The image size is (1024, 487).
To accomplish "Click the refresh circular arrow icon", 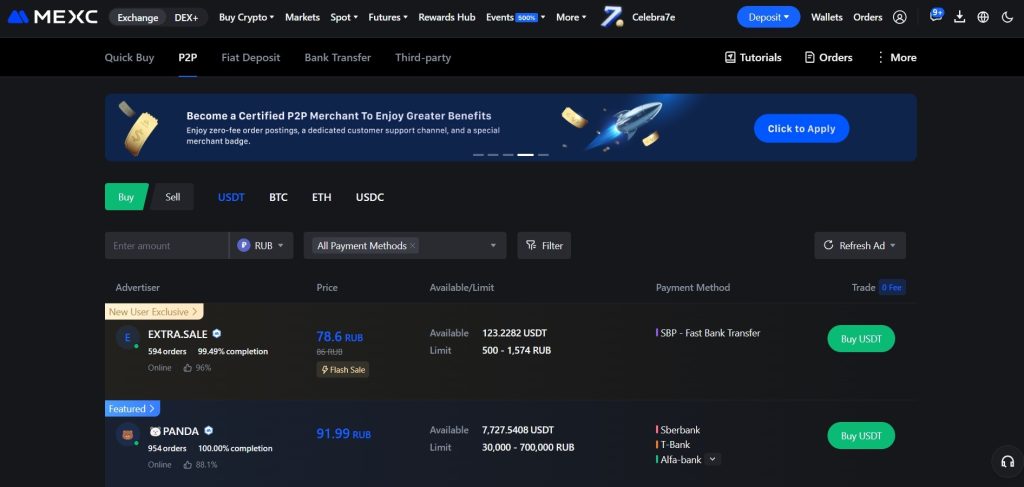I will pos(828,245).
